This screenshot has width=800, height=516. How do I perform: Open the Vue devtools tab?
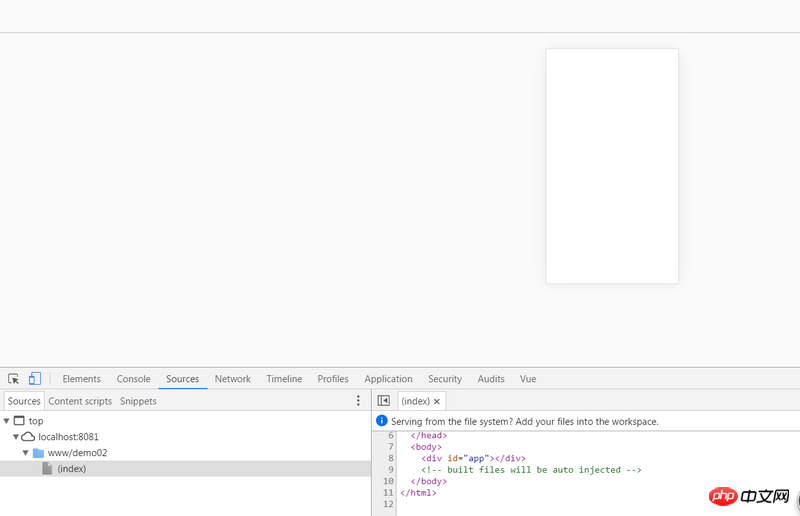tap(528, 379)
